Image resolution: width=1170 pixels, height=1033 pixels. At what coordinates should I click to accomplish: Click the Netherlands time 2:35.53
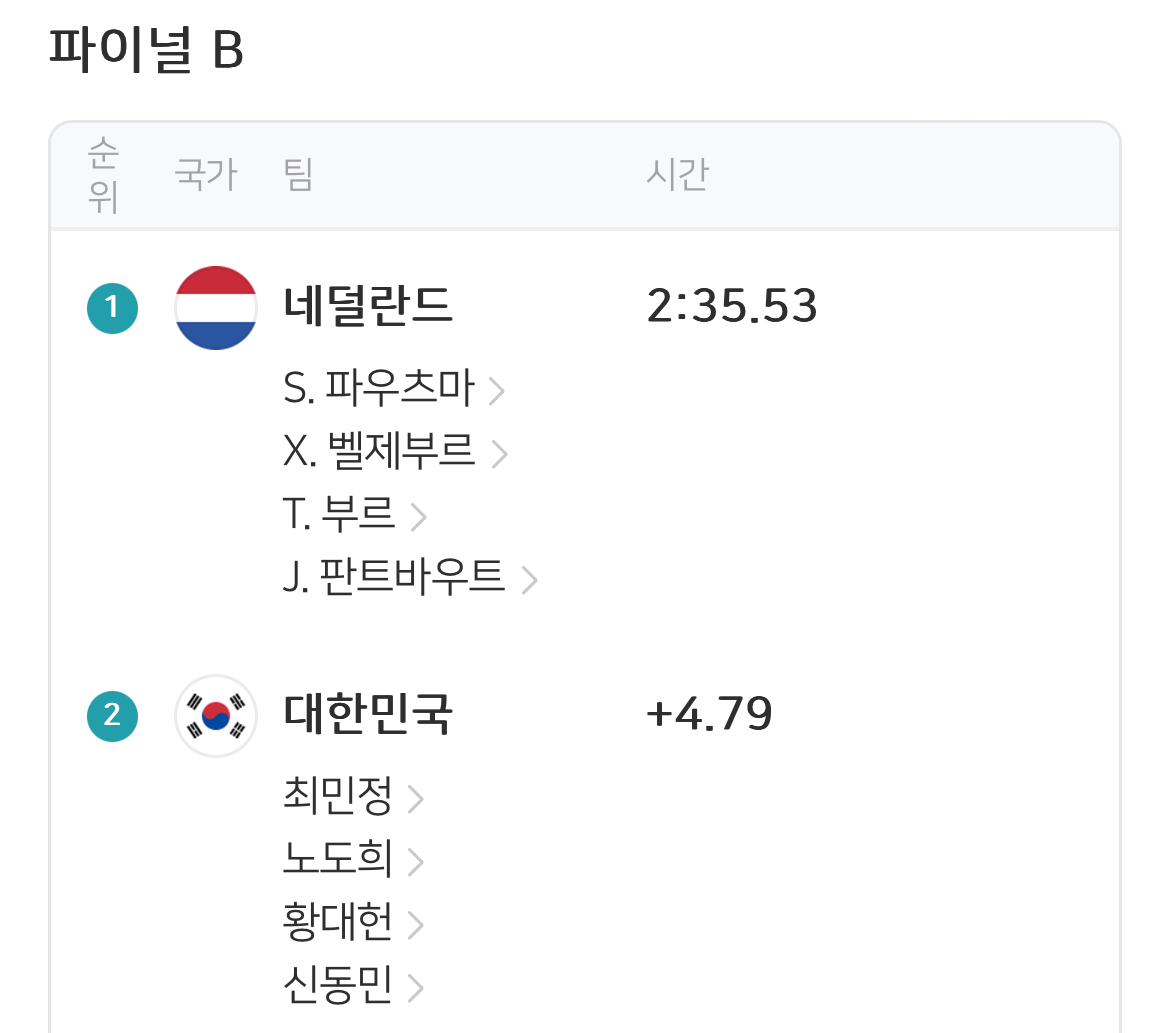tap(732, 307)
